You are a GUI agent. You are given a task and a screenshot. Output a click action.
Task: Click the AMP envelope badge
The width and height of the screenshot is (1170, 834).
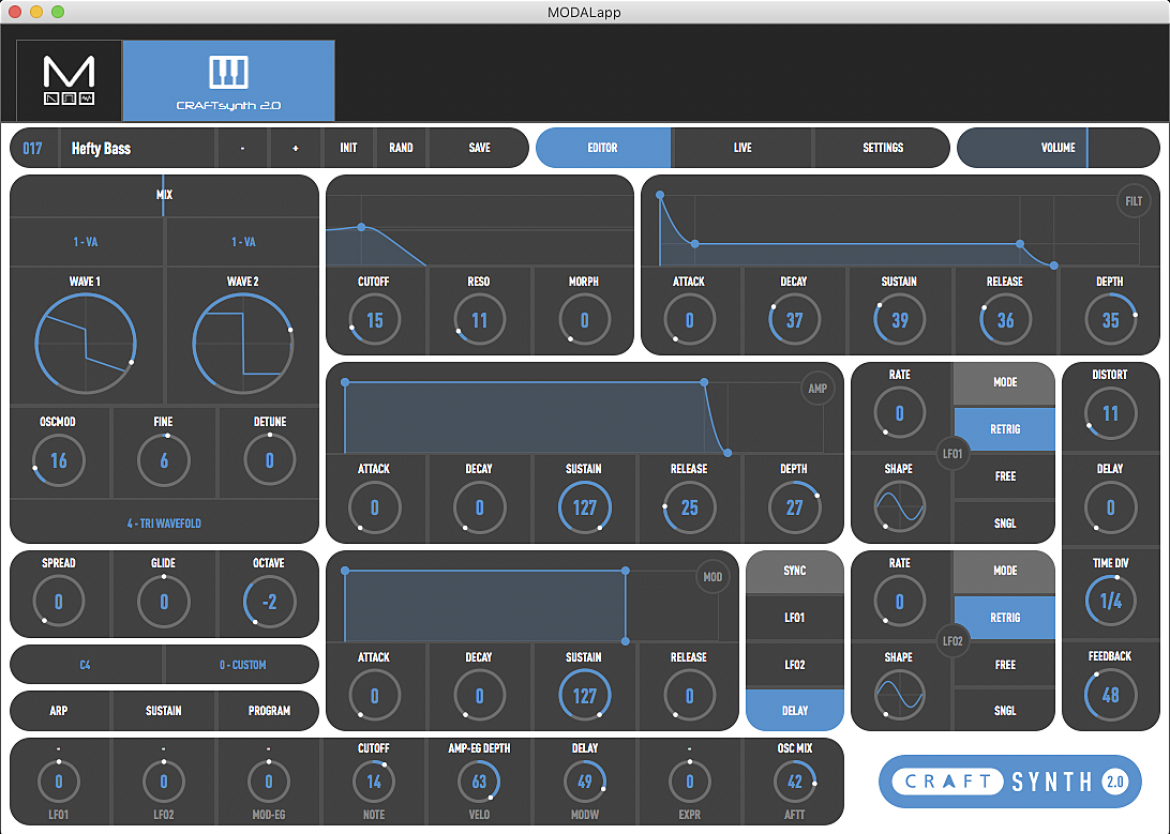pos(817,388)
